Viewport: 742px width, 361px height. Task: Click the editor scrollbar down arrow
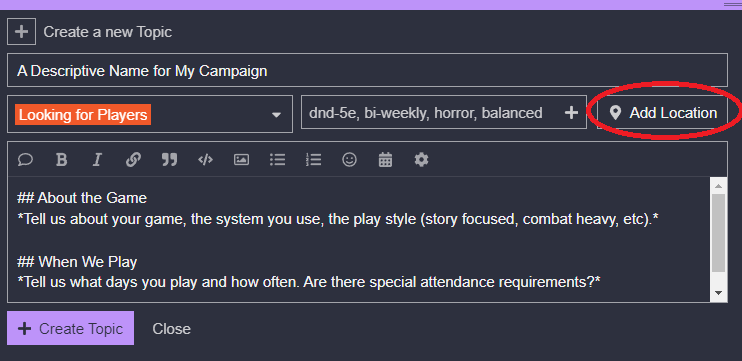point(718,293)
